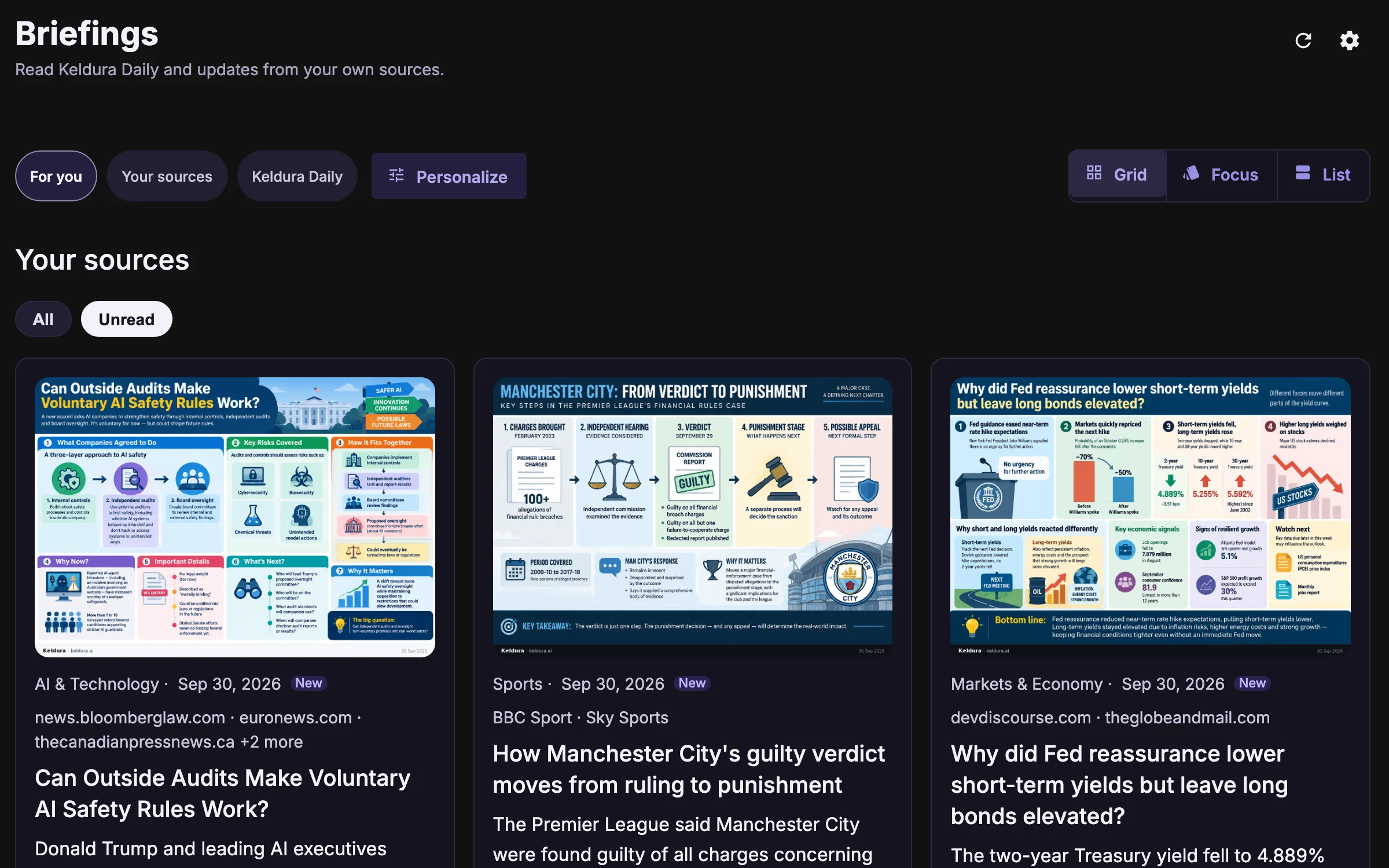Open 'Can Outside Audits Make Voluntary AI Safety Rules Work?' headline
The image size is (1389, 868).
coord(223,793)
